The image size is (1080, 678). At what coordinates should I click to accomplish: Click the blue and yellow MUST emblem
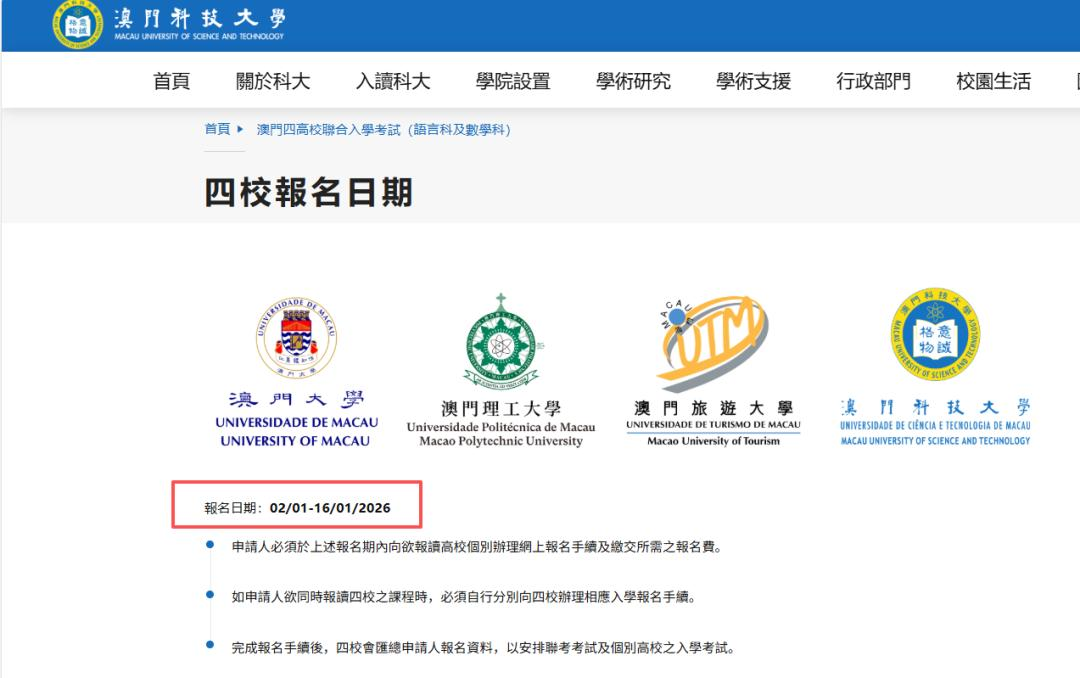click(x=935, y=335)
